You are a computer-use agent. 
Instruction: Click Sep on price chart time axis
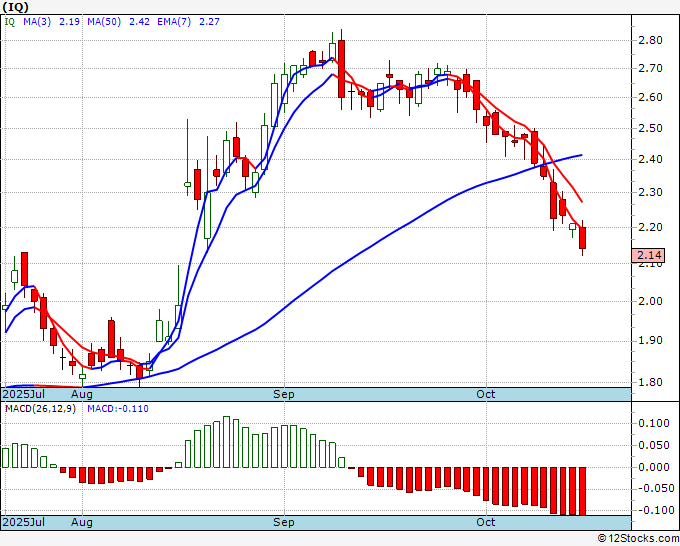pos(284,394)
